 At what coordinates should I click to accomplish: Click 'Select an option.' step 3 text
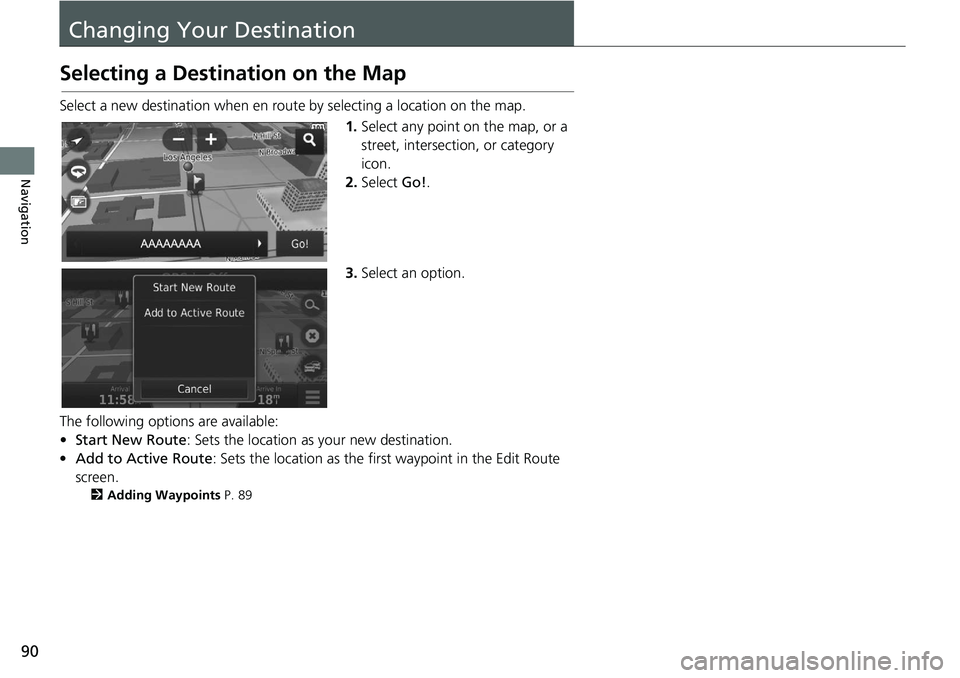[413, 273]
